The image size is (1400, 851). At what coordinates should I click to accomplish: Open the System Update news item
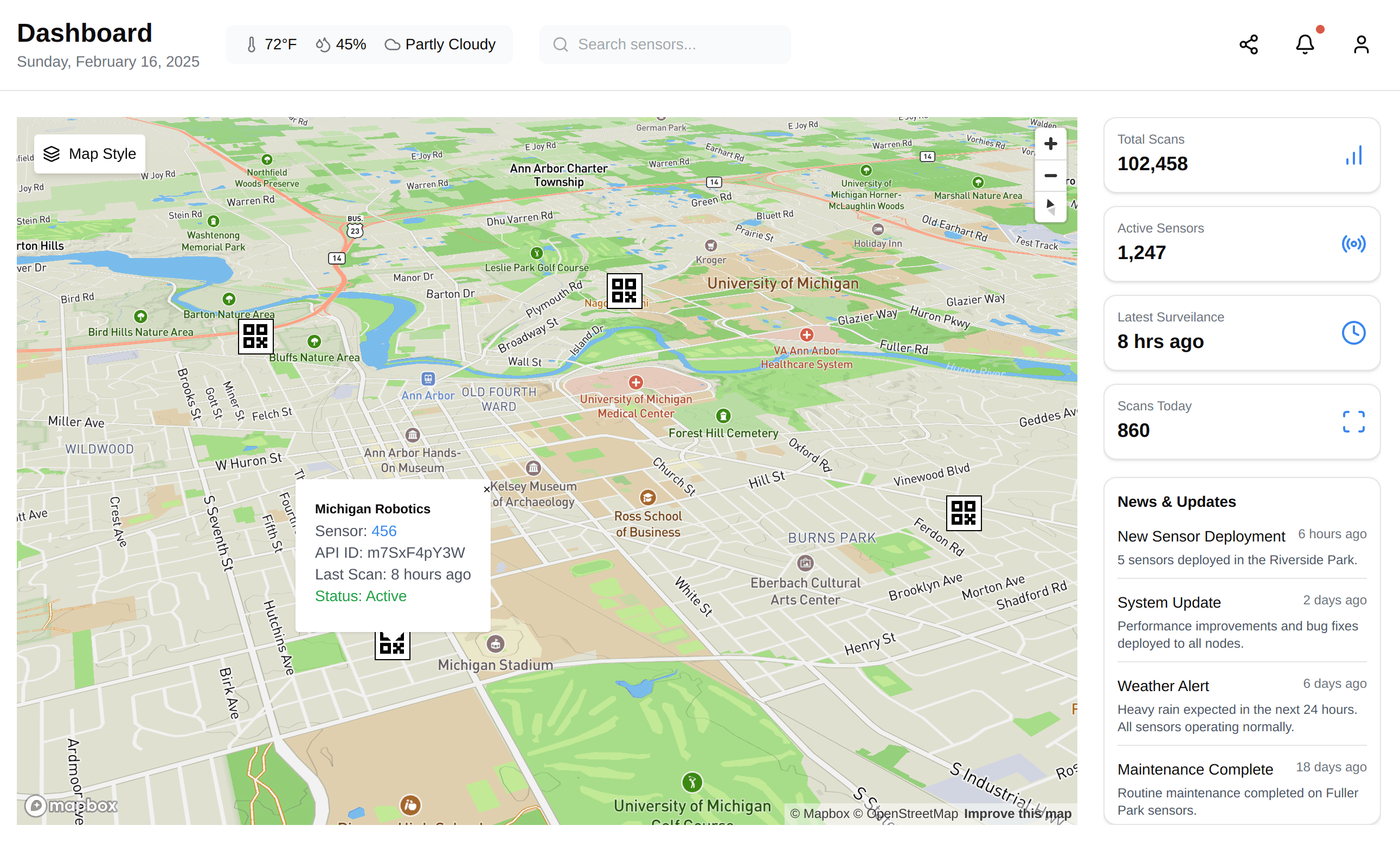pos(1242,622)
